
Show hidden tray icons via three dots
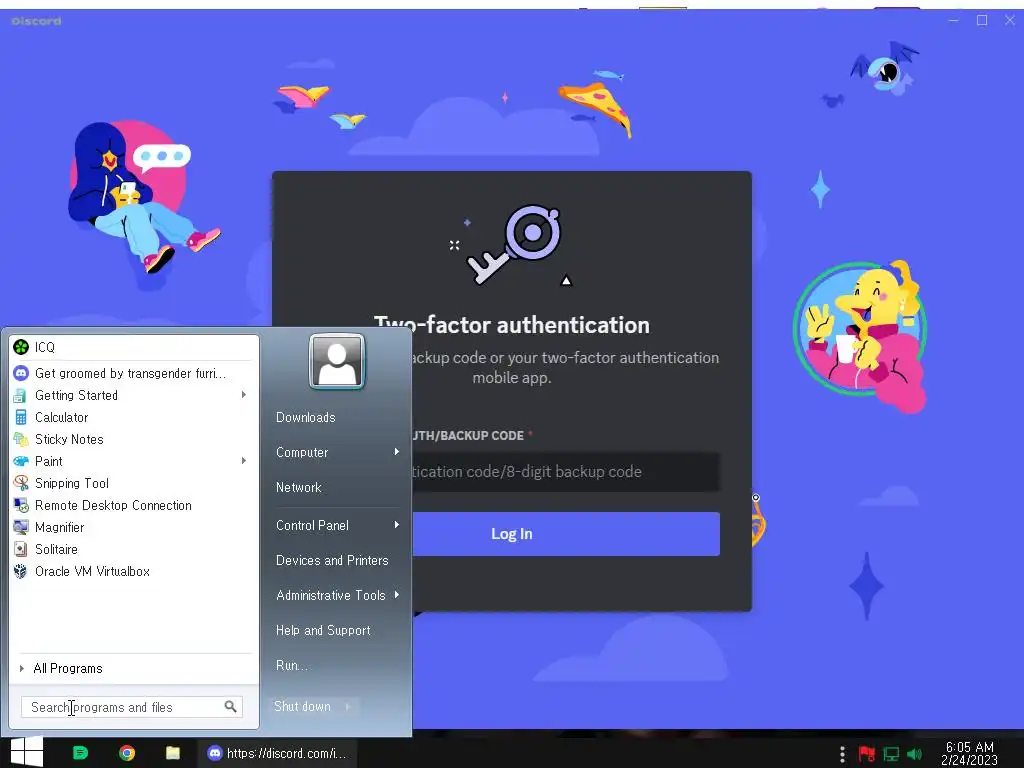842,754
